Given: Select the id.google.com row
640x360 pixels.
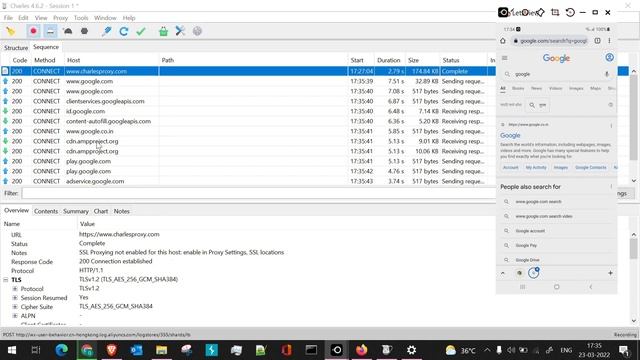Looking at the screenshot, I should pos(248,111).
